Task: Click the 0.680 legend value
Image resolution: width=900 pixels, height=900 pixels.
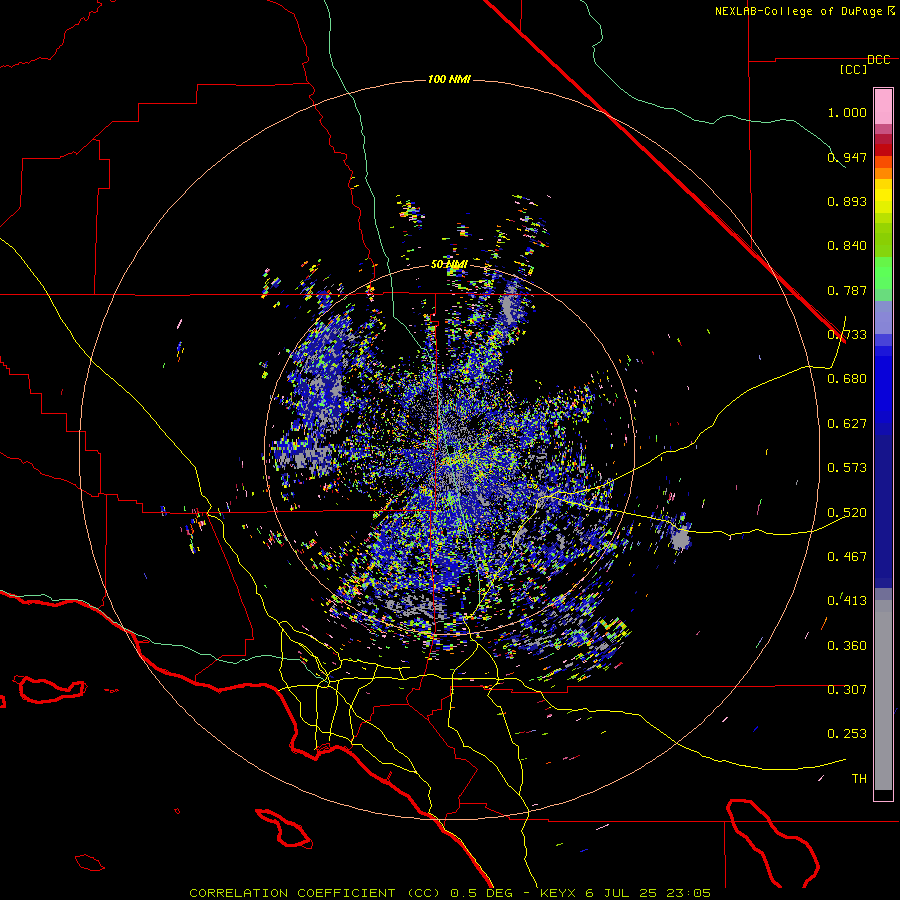Action: coord(847,379)
